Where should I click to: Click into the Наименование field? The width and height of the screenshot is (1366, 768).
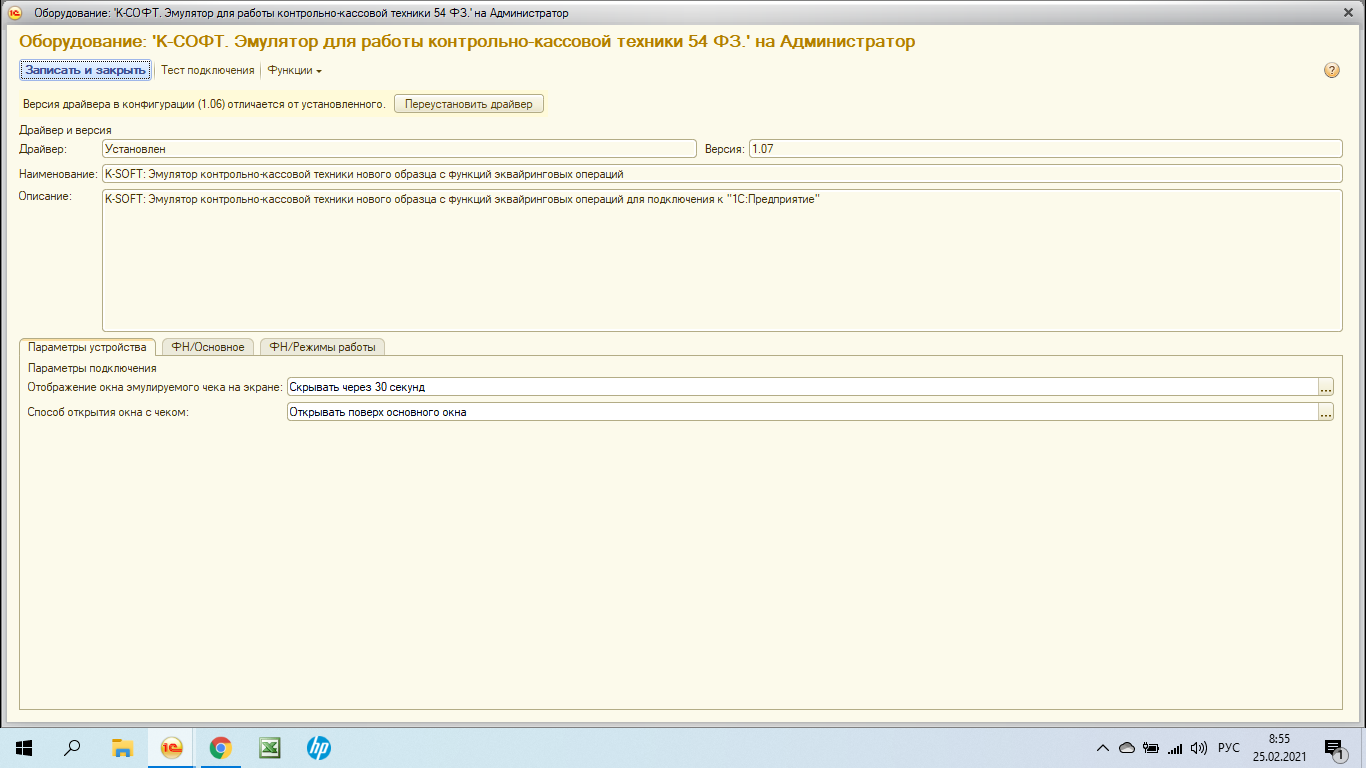[x=722, y=174]
